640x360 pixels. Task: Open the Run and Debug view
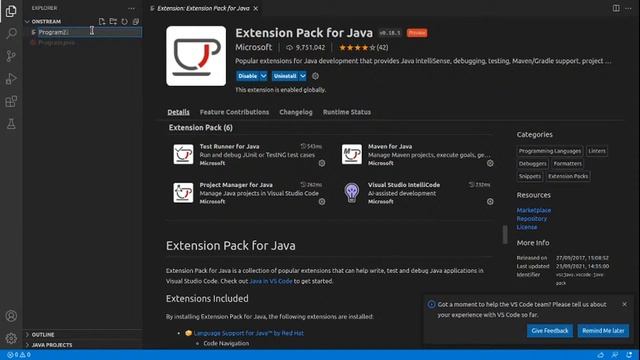pos(11,79)
